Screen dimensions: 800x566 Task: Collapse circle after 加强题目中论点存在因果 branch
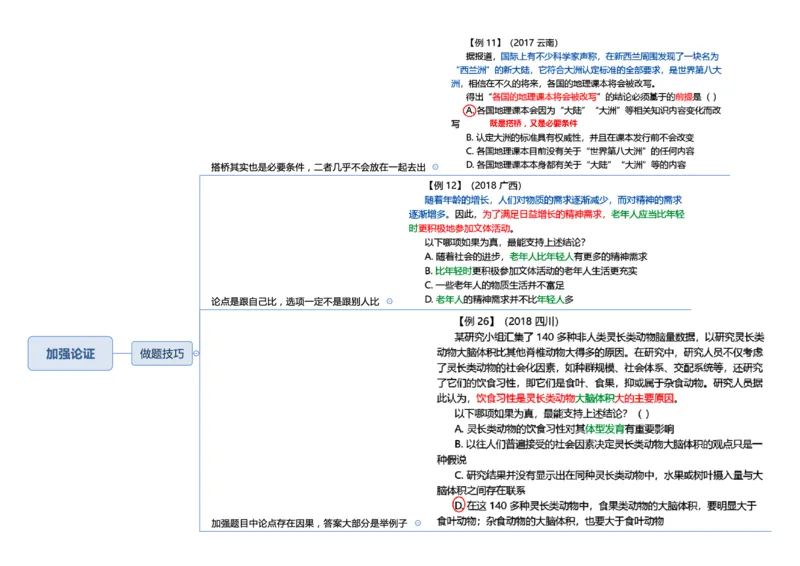(418, 523)
